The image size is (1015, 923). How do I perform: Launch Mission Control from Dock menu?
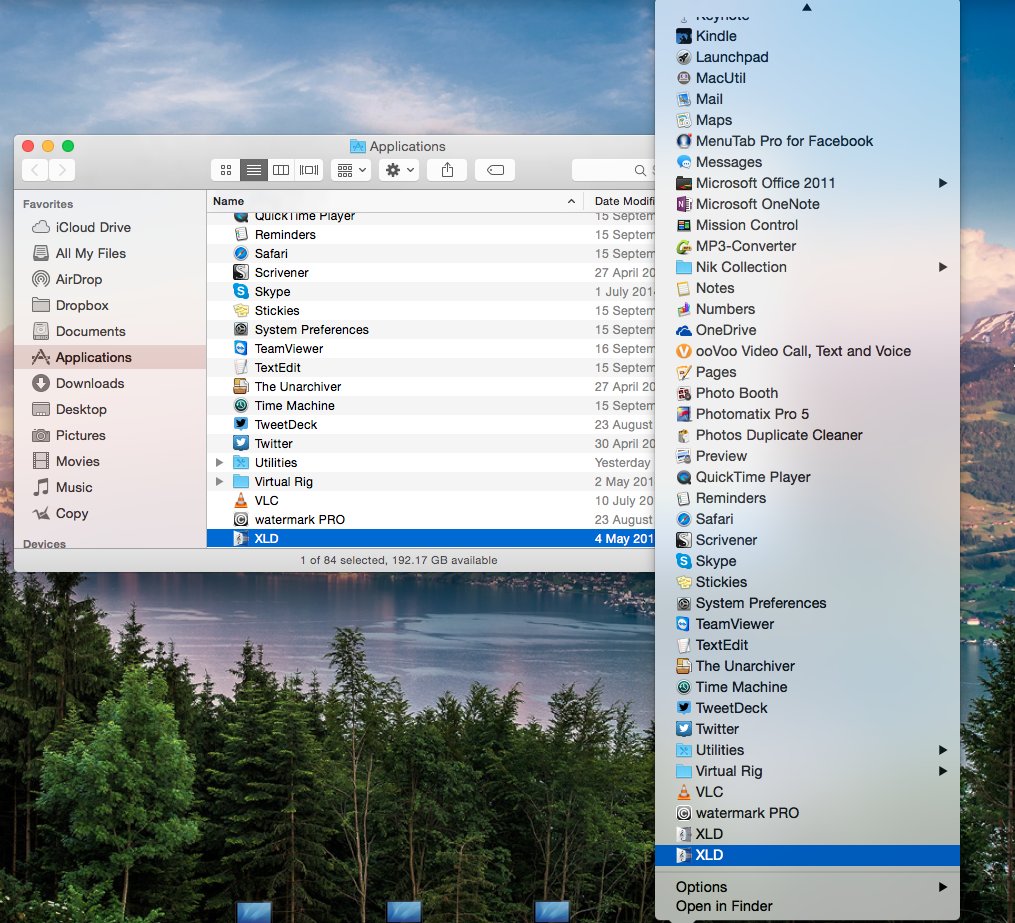tap(807, 225)
